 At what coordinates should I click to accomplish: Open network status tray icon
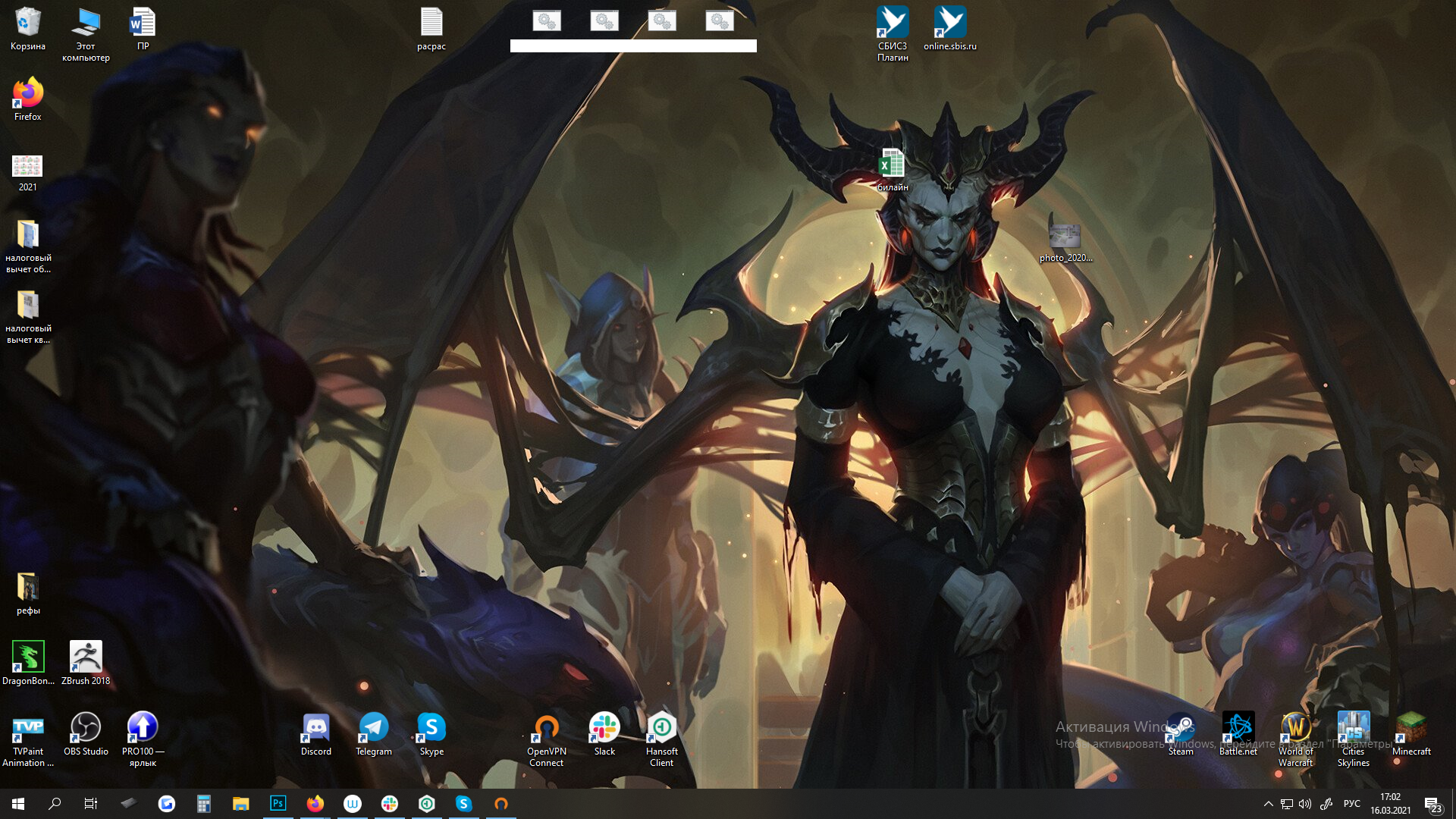tap(1287, 804)
